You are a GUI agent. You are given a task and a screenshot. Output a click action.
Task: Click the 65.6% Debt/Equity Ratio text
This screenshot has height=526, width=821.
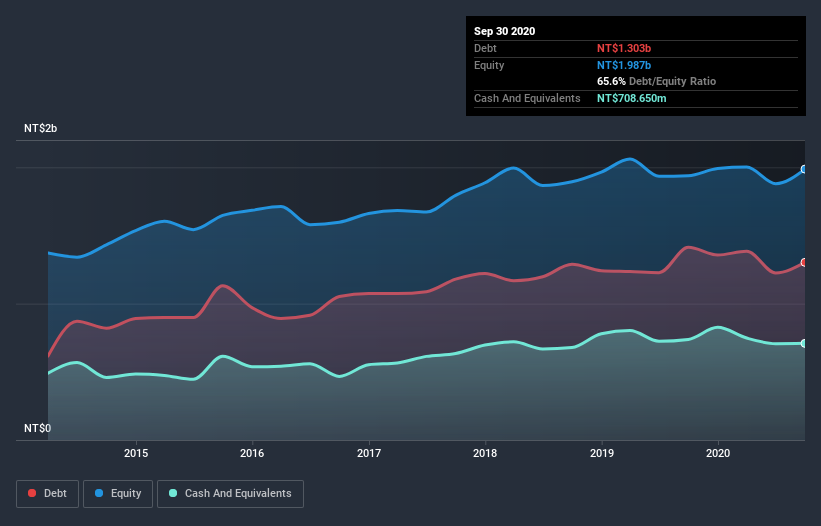click(657, 81)
